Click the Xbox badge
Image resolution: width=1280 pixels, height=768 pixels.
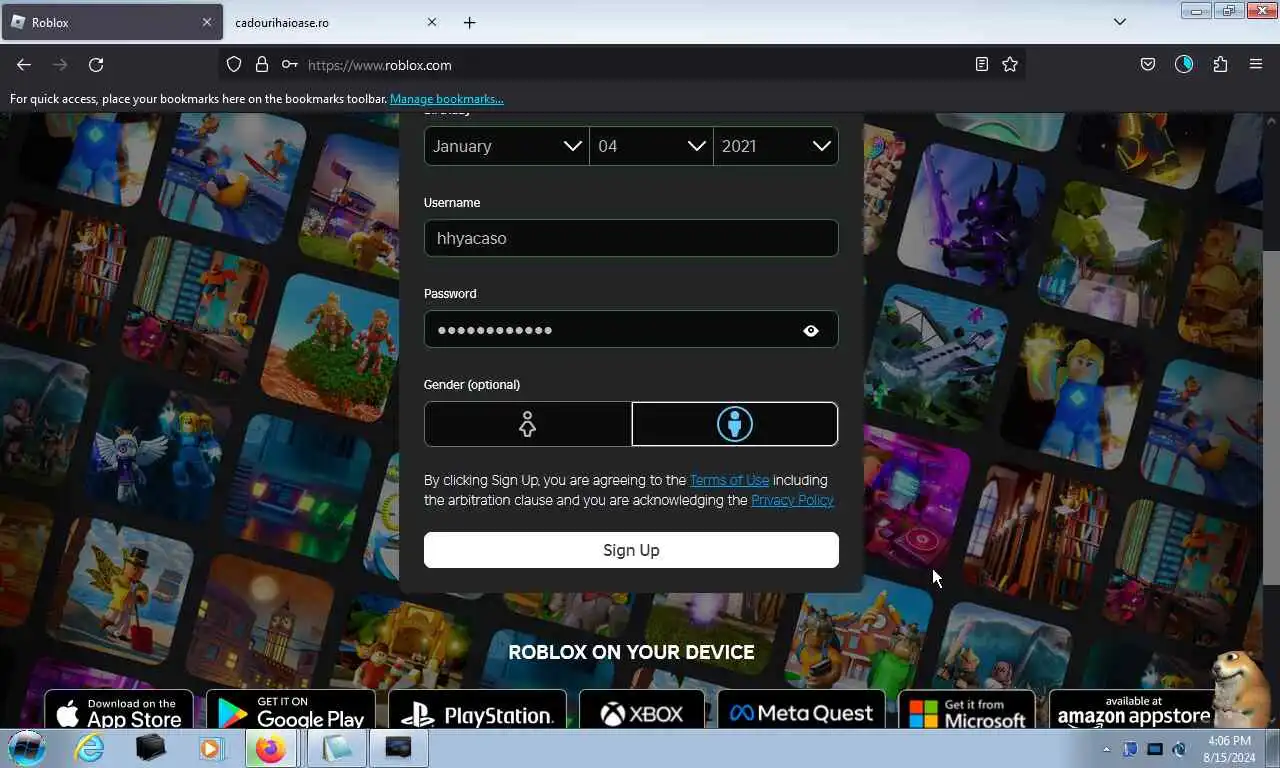click(642, 711)
